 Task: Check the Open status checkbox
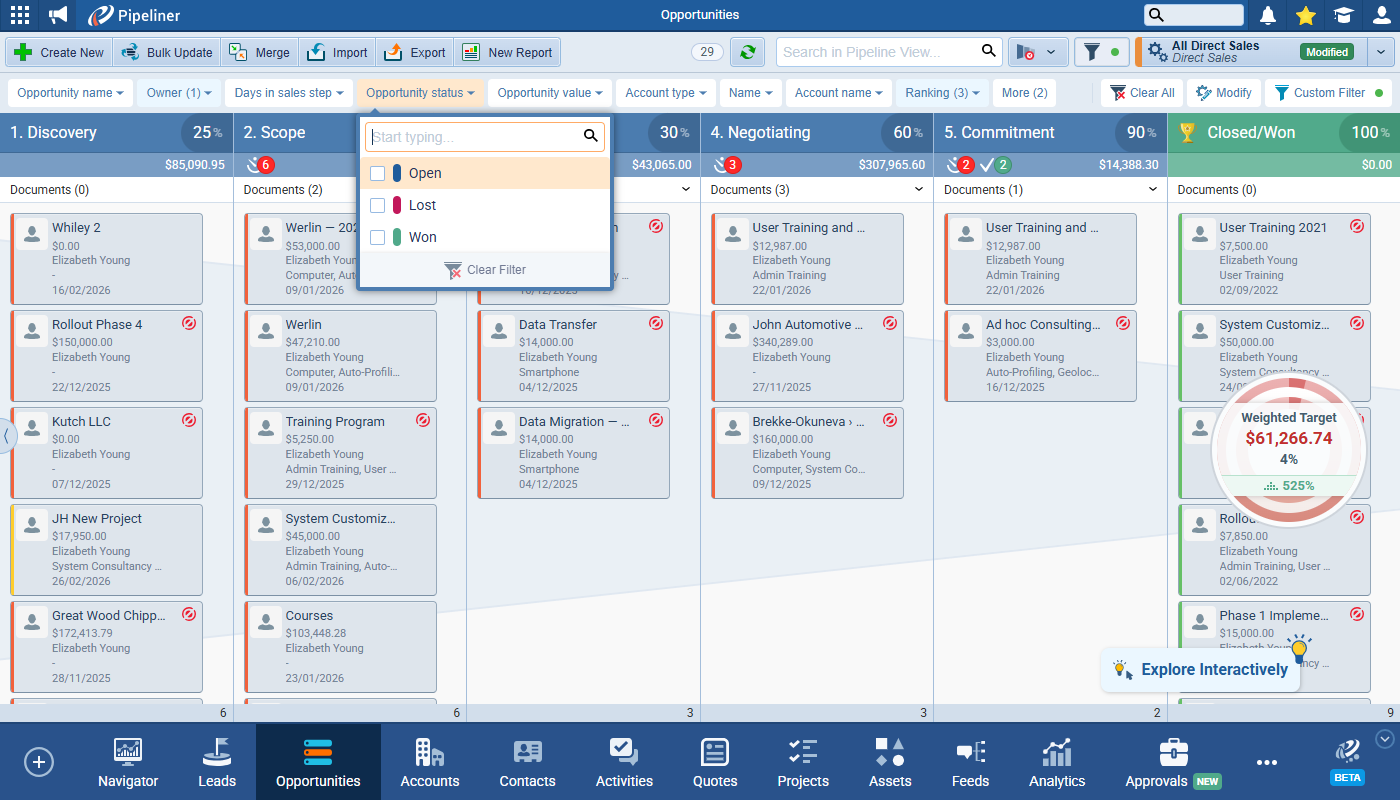click(x=378, y=173)
